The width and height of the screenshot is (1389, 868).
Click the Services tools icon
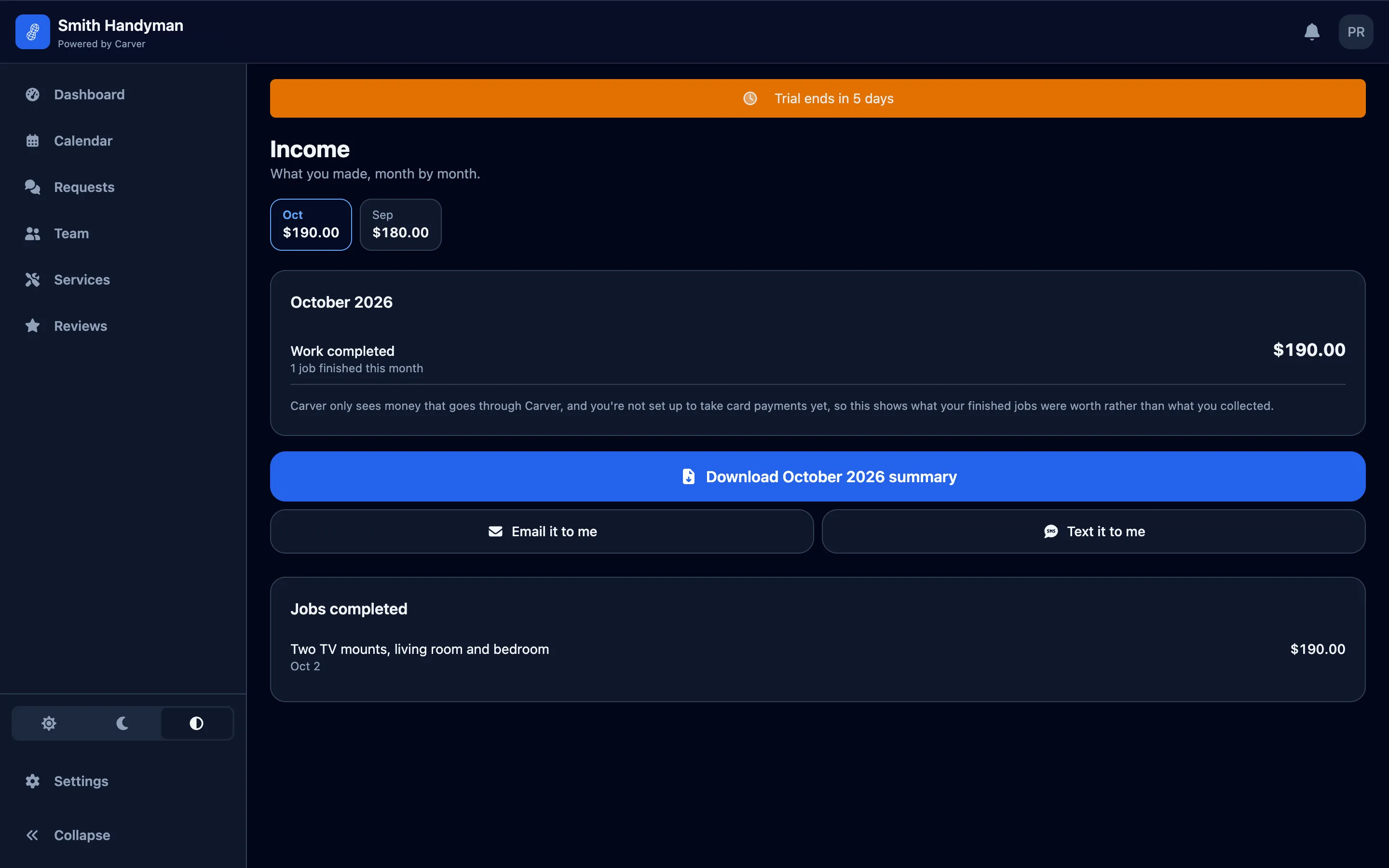[33, 280]
